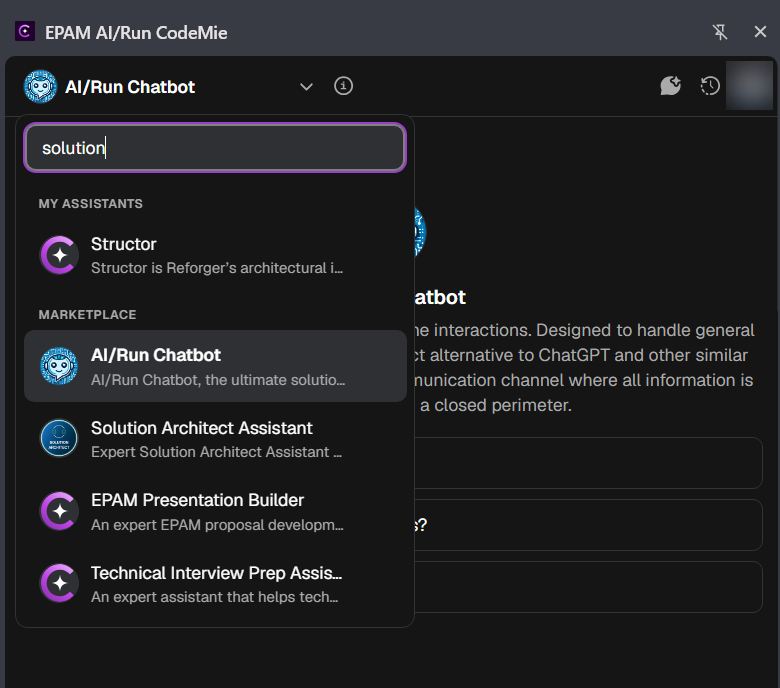Click the "An expert assistant that helps tech…" description
This screenshot has height=688, width=780.
(x=214, y=596)
